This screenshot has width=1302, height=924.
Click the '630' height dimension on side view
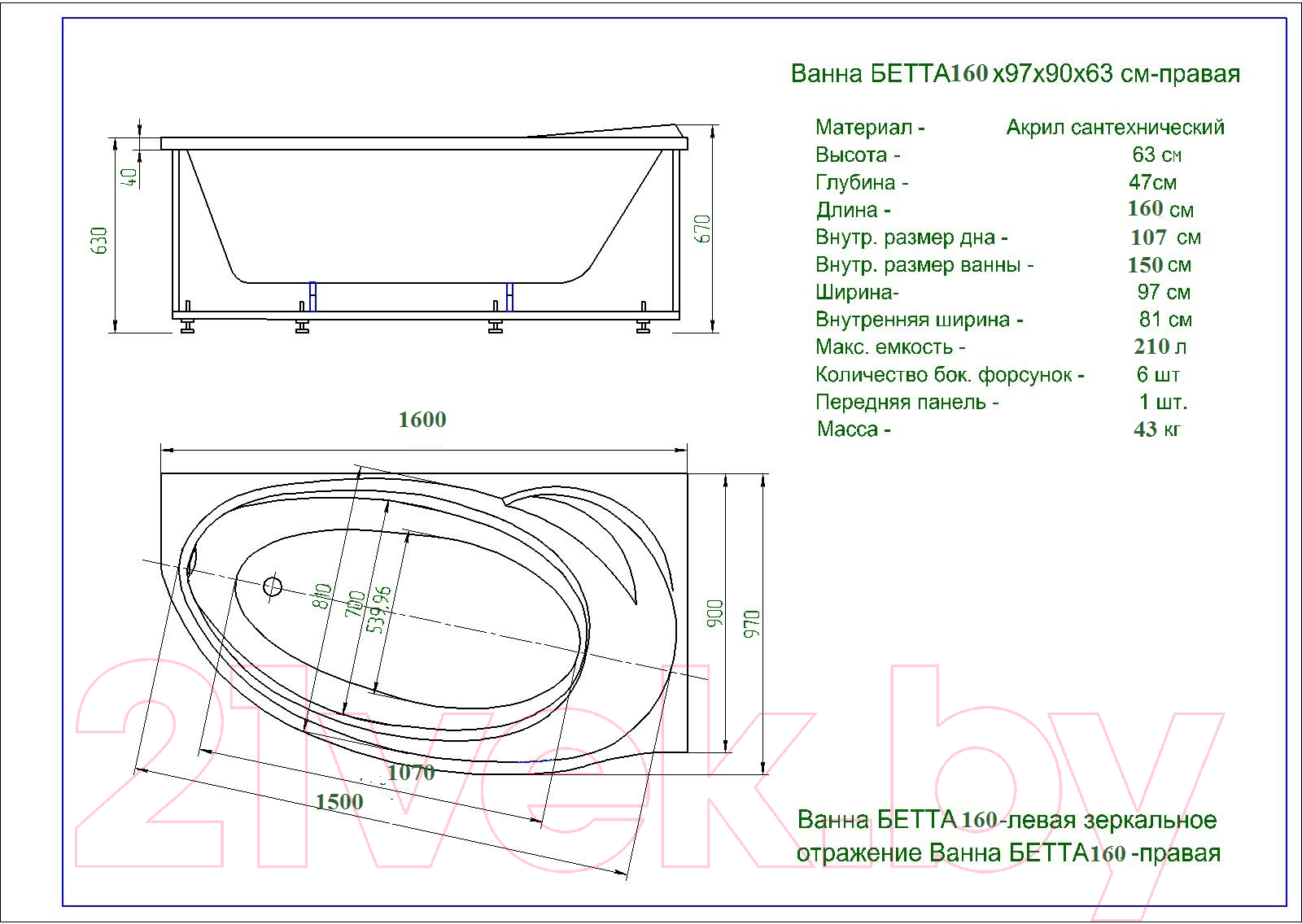(99, 241)
